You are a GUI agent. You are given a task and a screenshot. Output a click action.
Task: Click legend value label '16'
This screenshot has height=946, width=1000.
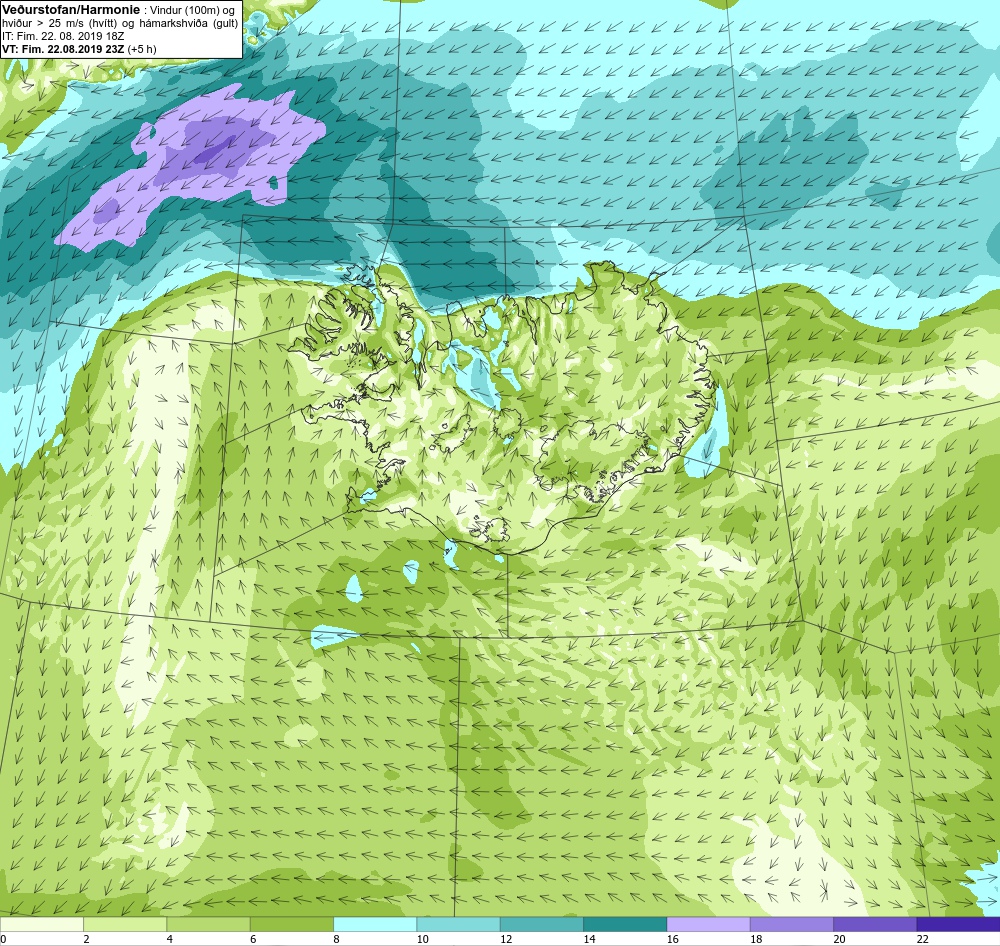tap(673, 939)
